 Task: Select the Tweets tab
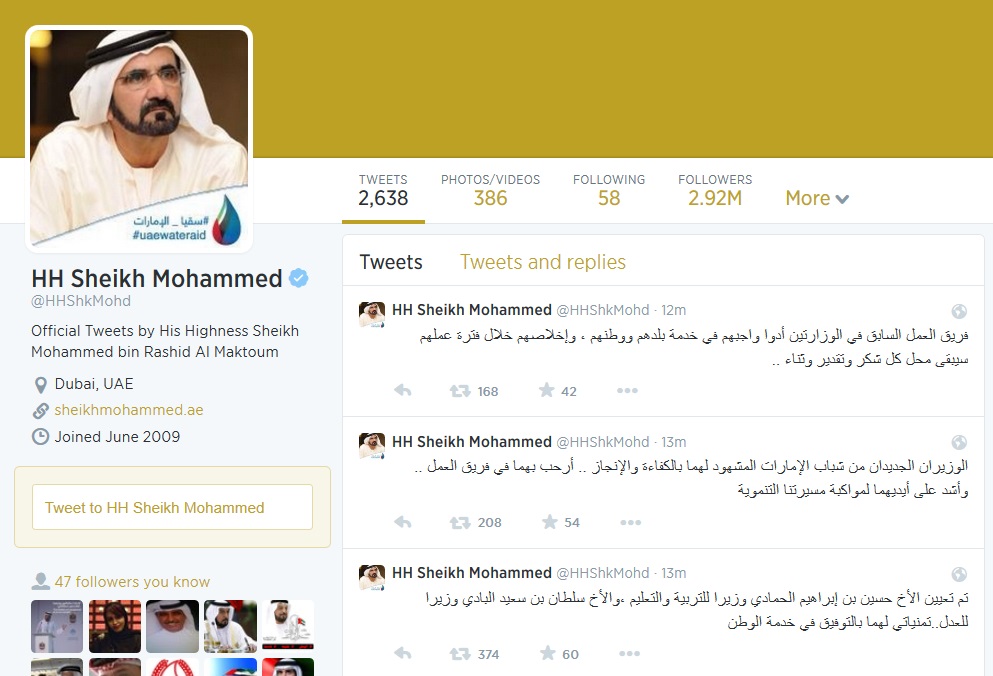pyautogui.click(x=391, y=262)
